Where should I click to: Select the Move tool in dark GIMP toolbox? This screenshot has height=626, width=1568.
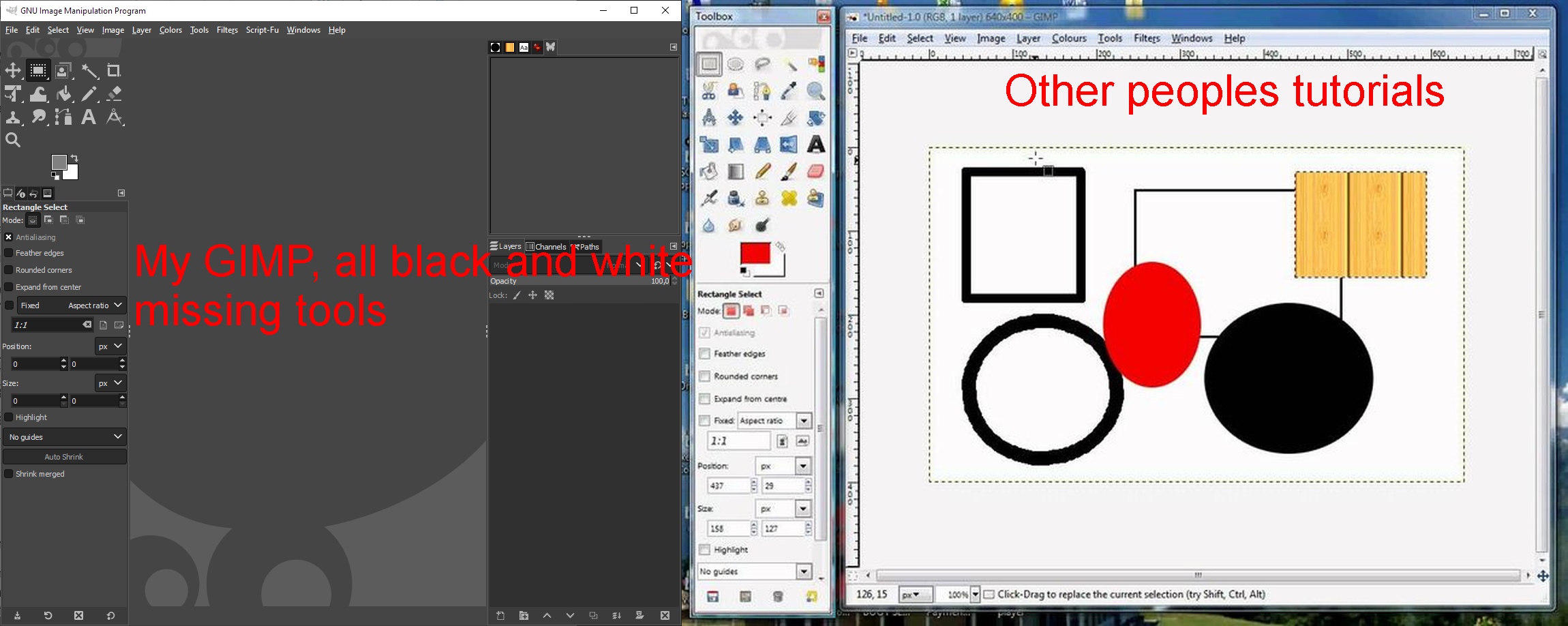point(13,70)
